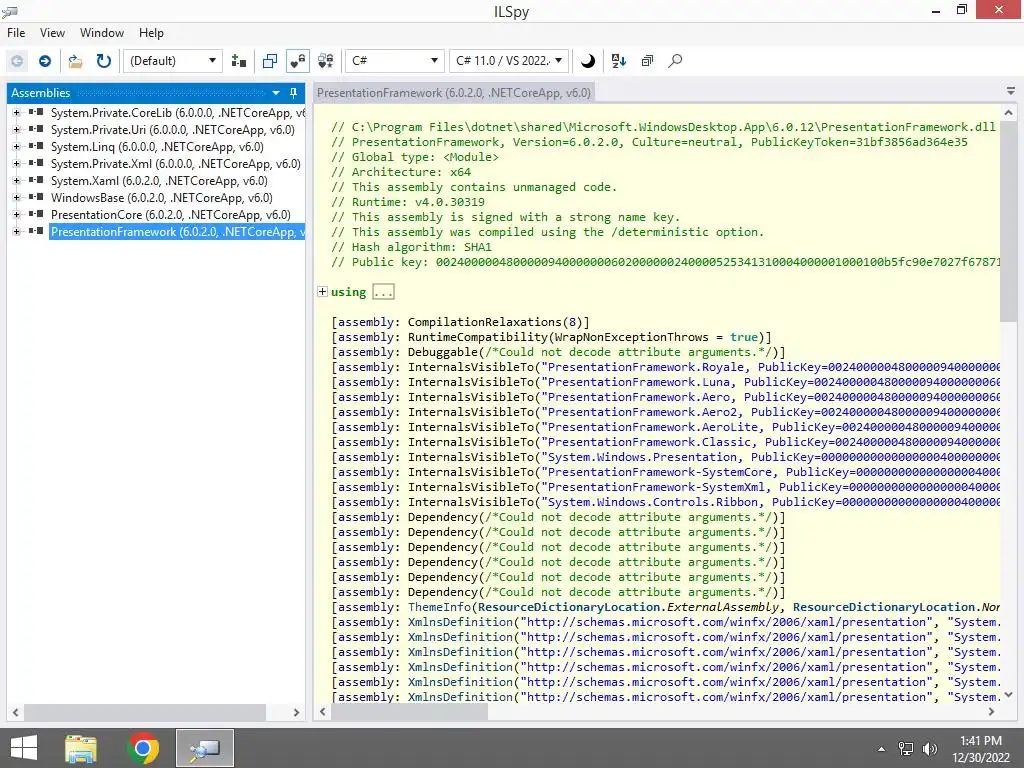Click the ResourceDictionaryLocation type link
The width and height of the screenshot is (1024, 768).
[569, 607]
